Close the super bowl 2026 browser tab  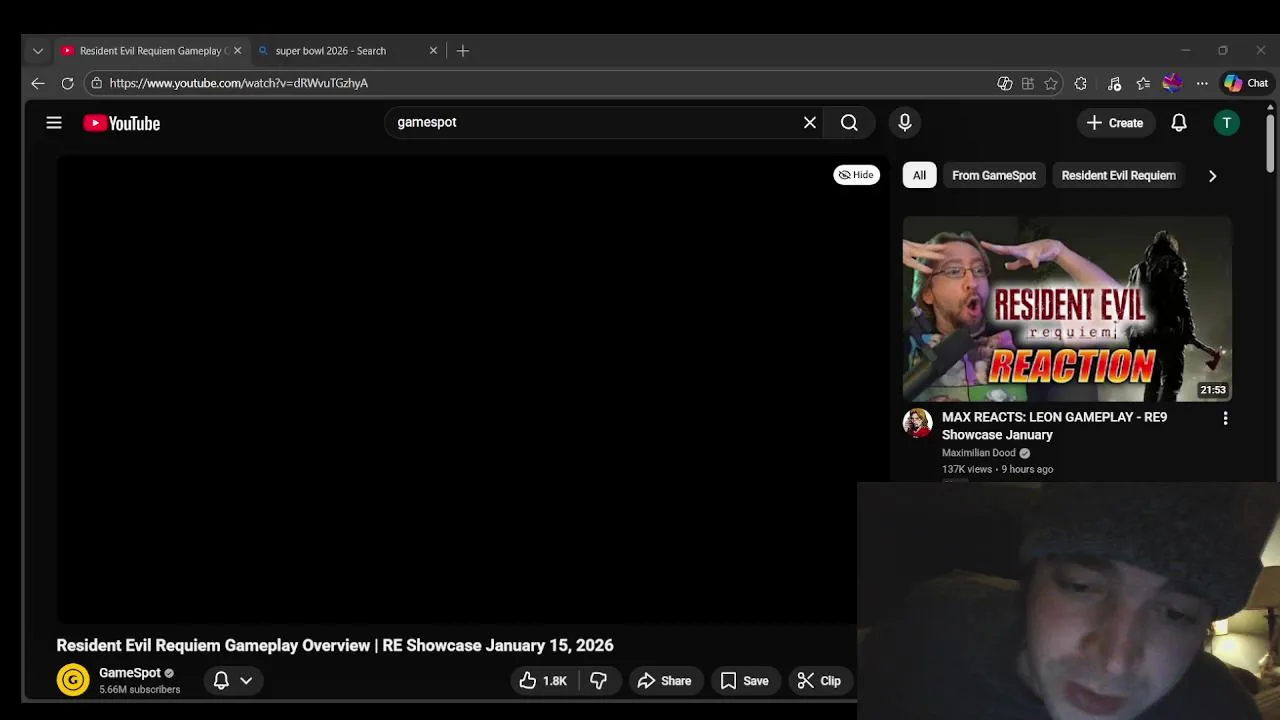(x=433, y=51)
